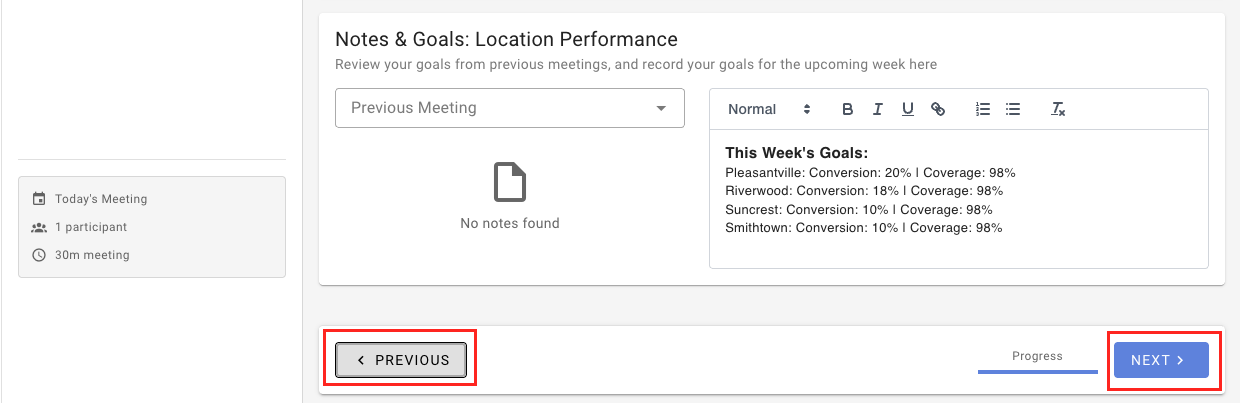
Task: Open the Previous Meeting dropdown
Action: (x=510, y=108)
